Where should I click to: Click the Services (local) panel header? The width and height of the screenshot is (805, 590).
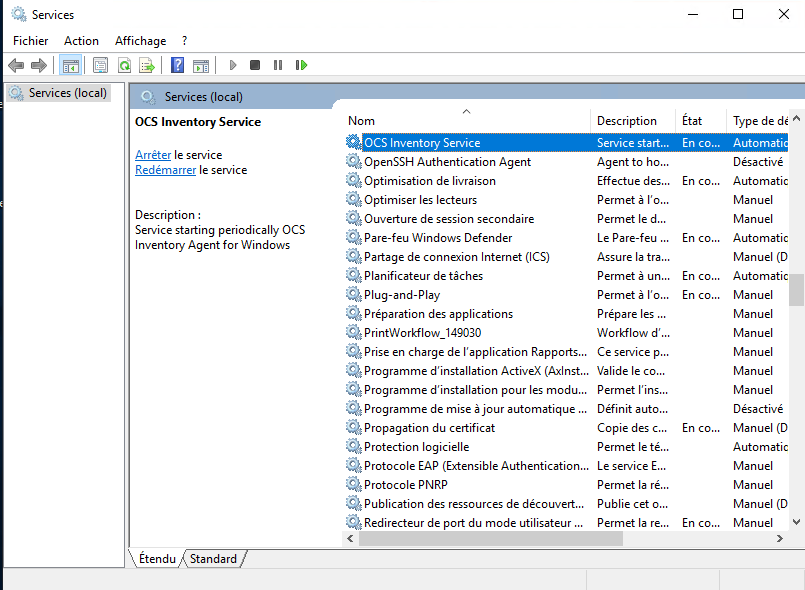(204, 97)
